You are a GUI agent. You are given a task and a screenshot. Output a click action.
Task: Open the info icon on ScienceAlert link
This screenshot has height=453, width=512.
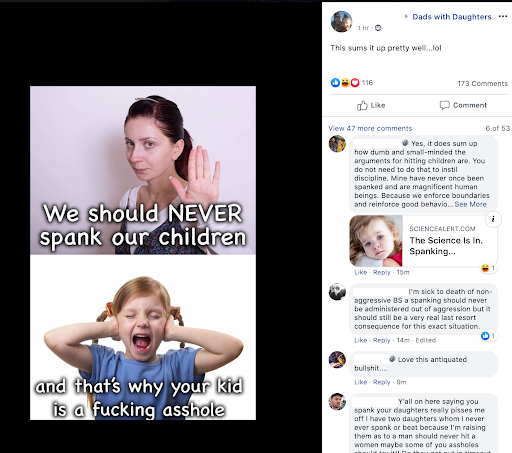(493, 219)
